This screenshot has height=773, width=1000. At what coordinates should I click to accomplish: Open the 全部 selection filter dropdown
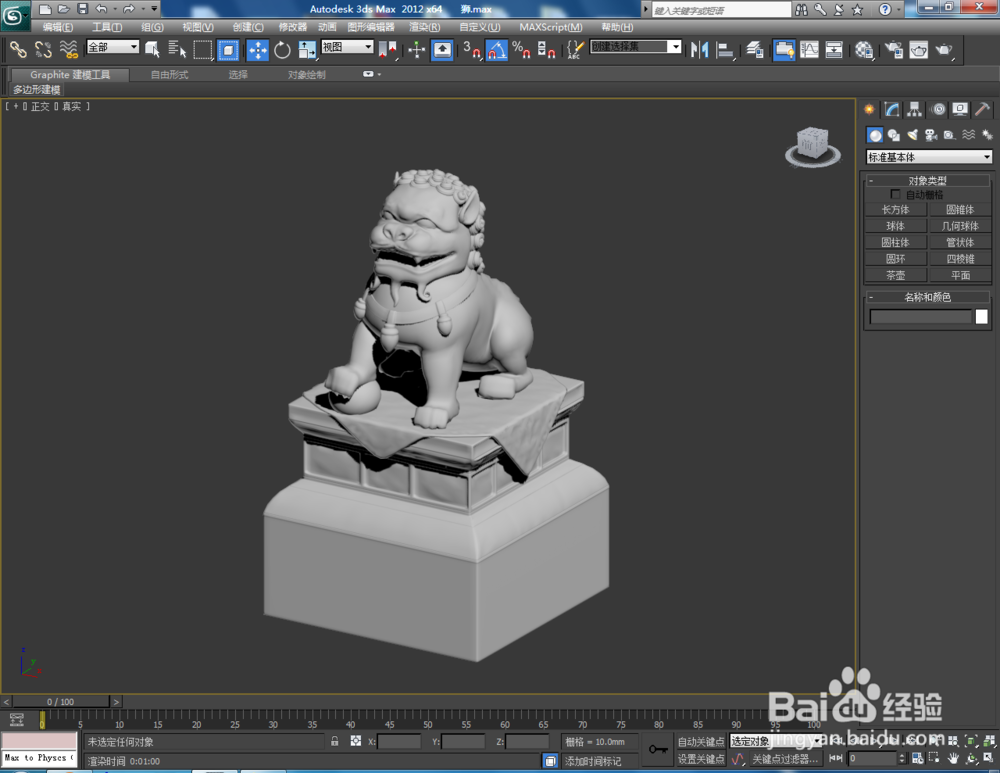113,47
